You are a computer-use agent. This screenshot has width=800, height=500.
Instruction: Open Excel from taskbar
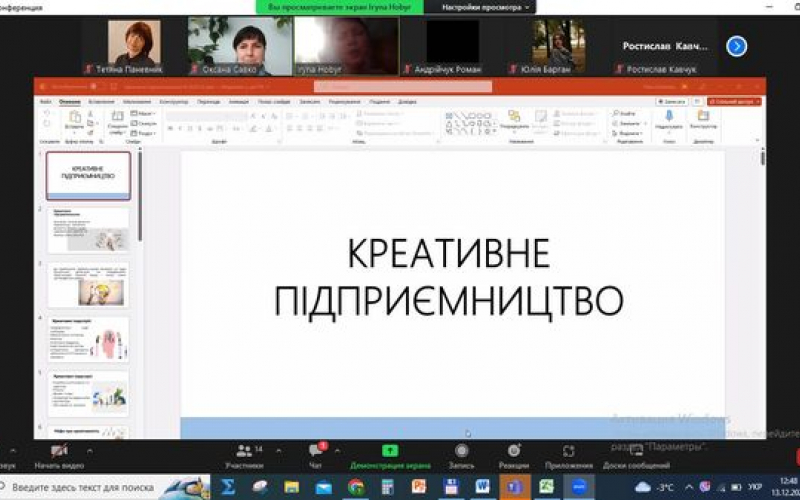click(546, 487)
